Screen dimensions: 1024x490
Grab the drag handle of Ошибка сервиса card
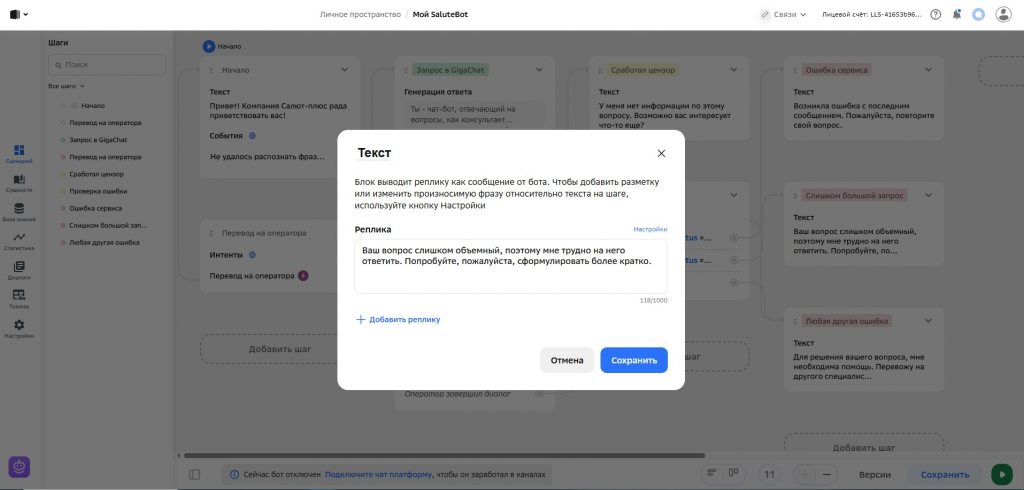pos(795,70)
